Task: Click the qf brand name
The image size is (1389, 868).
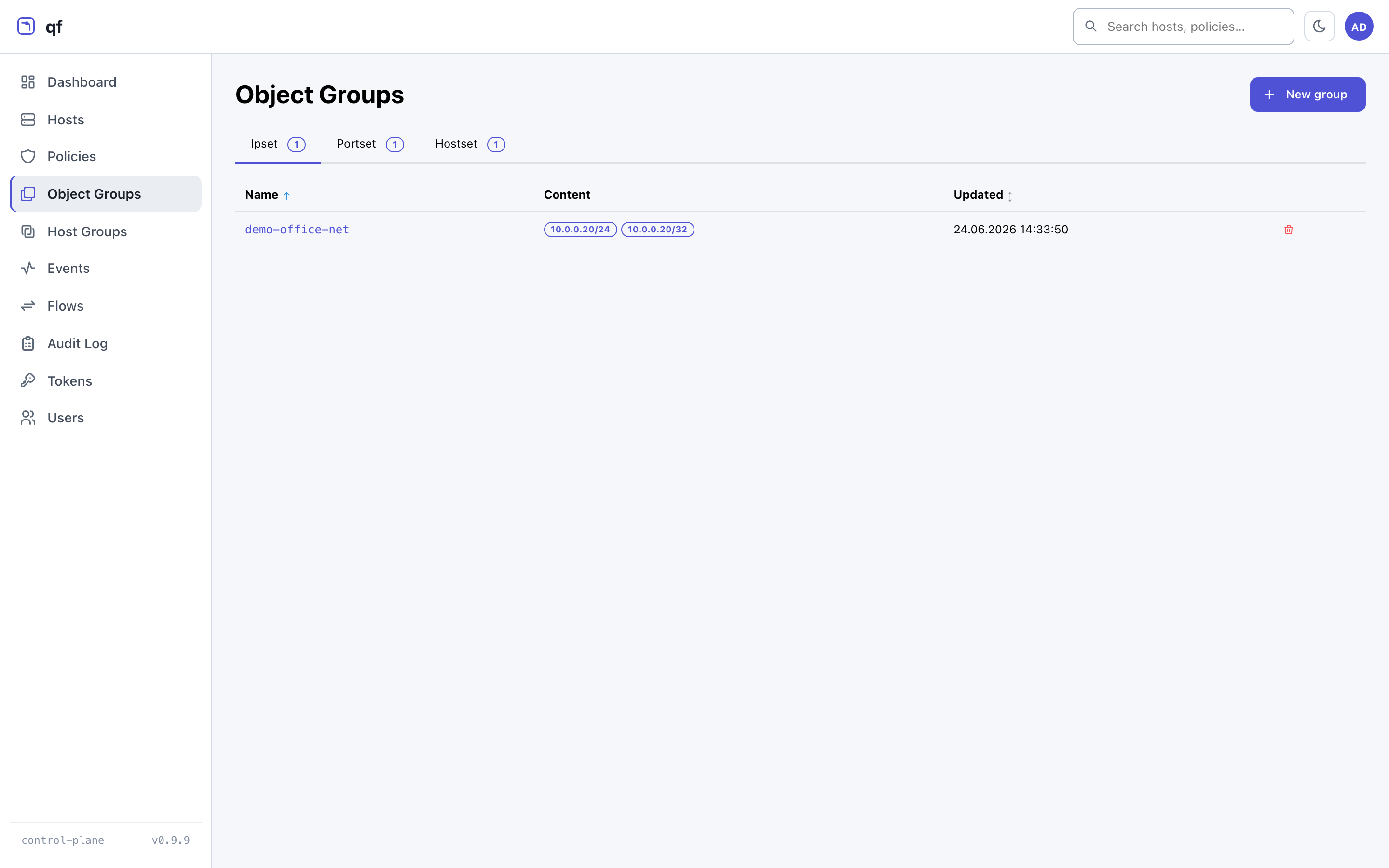Action: coord(54,27)
